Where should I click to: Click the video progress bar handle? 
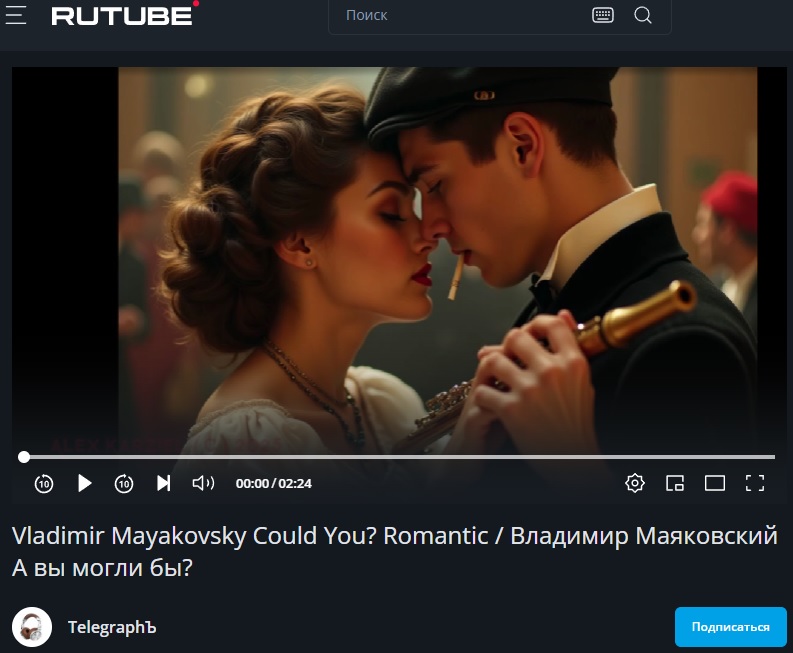coord(24,457)
